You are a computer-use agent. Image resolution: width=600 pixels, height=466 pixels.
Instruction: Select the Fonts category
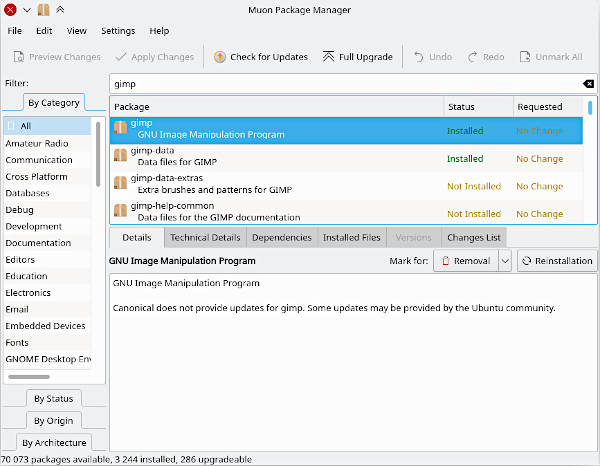point(47,343)
